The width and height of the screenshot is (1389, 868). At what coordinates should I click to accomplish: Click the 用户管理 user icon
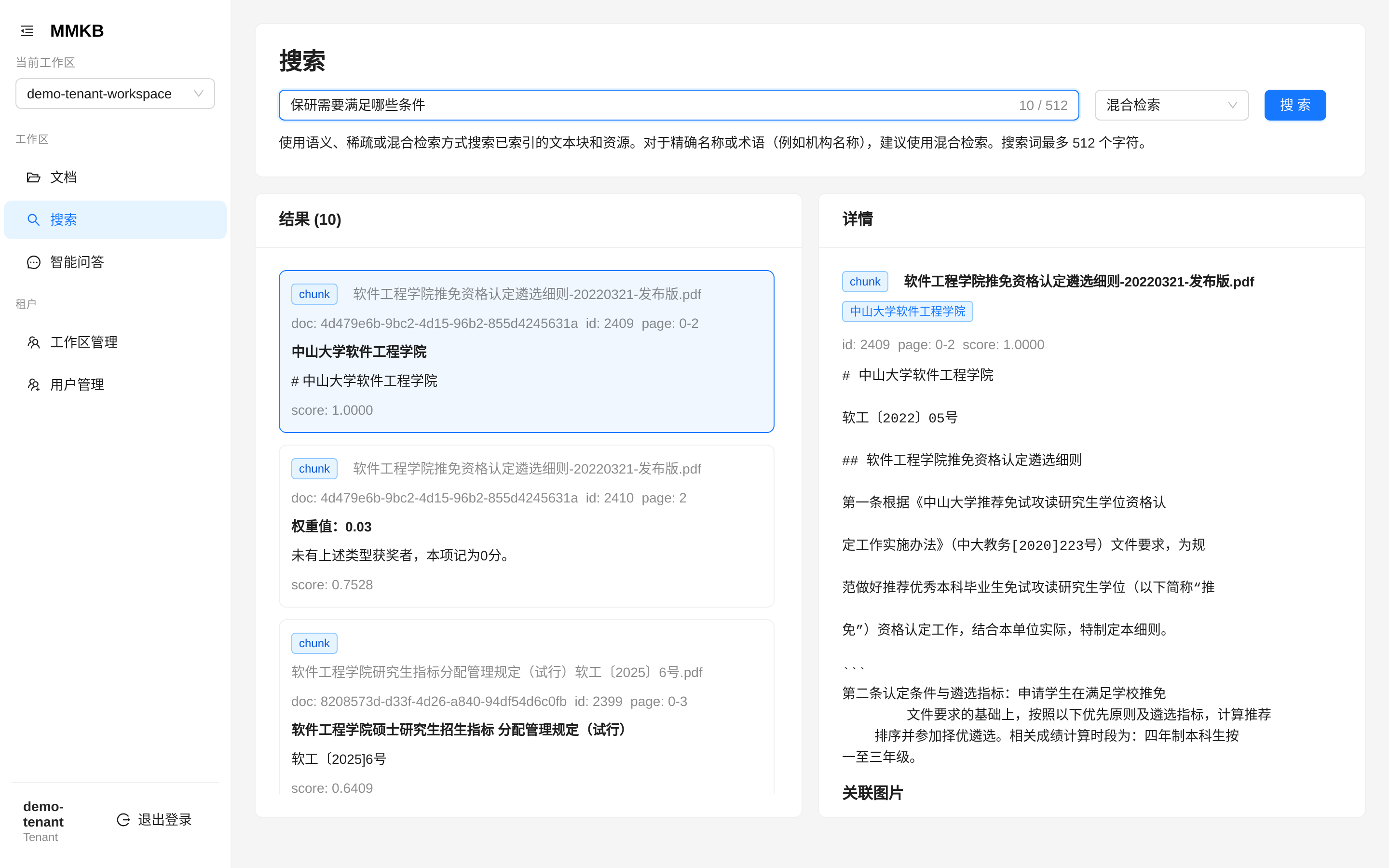click(33, 385)
